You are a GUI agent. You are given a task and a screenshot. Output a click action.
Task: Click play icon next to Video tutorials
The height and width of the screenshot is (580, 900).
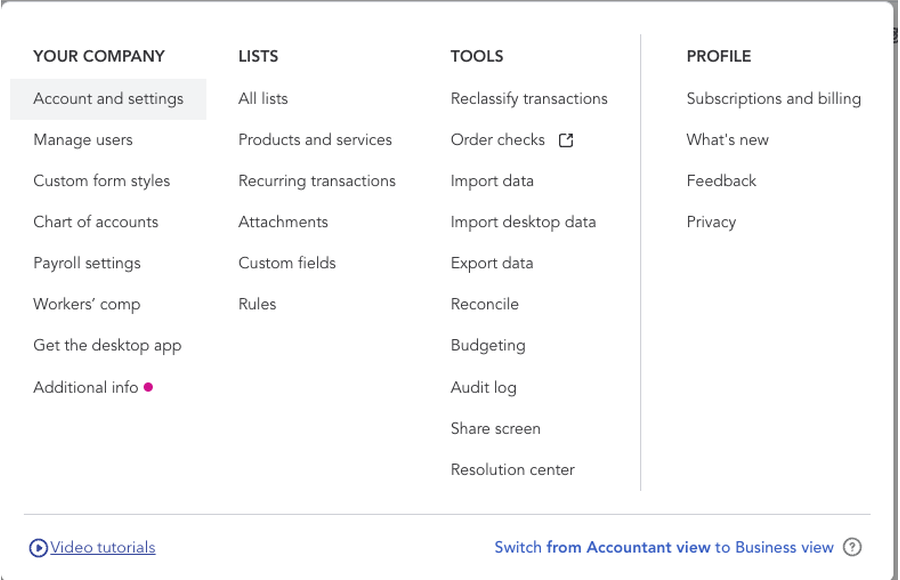[x=38, y=548]
